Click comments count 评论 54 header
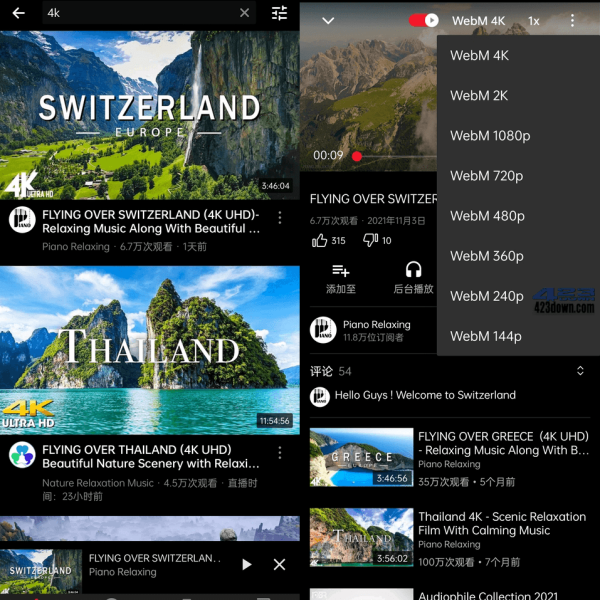This screenshot has width=600, height=600. 331,372
